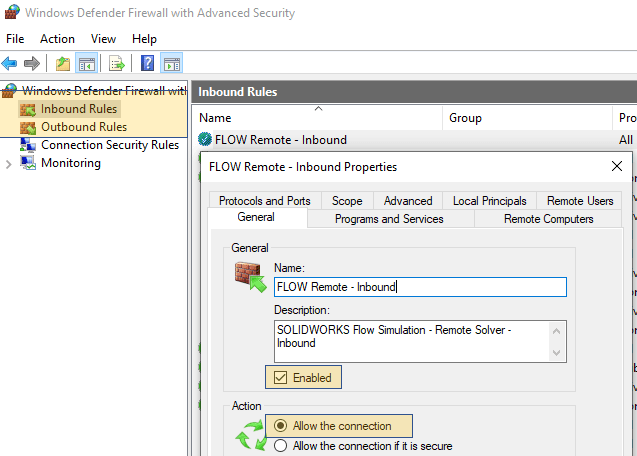Switch to Remote Users tab
The image size is (637, 456).
pos(580,201)
